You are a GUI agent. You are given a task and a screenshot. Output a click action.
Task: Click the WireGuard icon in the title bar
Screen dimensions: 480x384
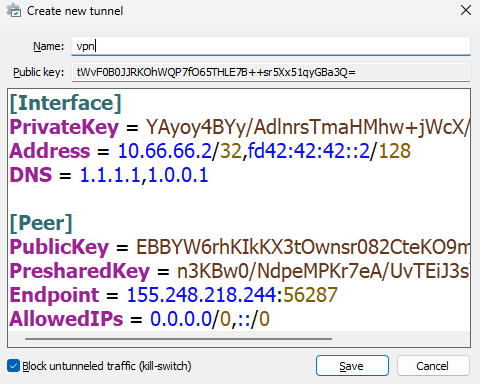[x=14, y=10]
